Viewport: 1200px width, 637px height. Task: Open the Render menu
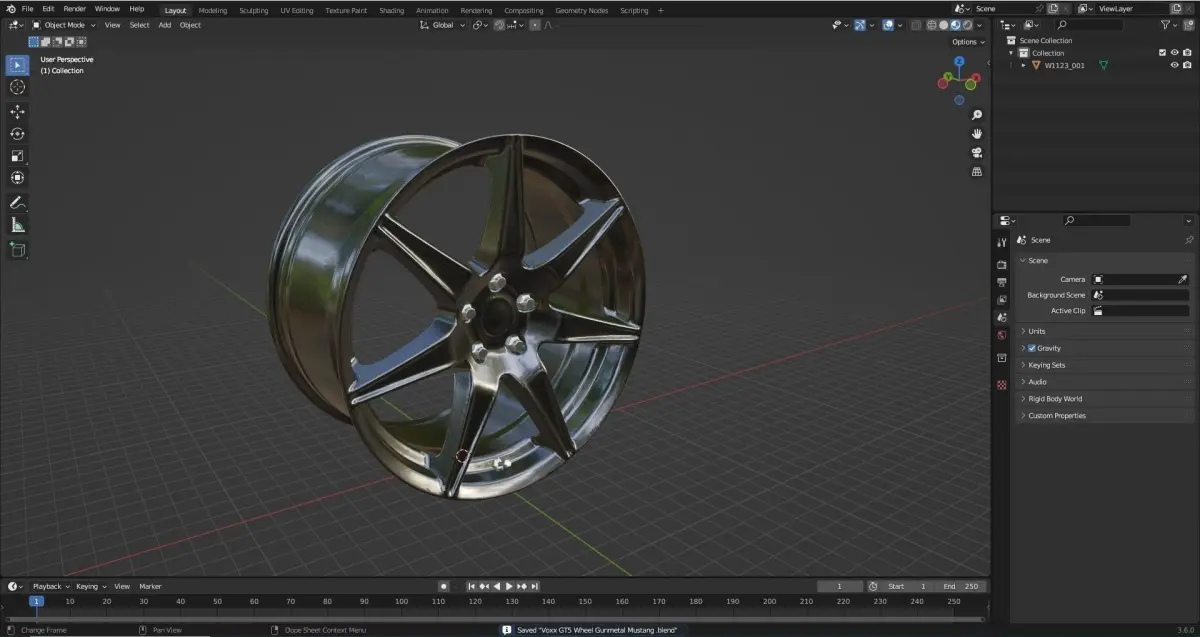(x=75, y=9)
